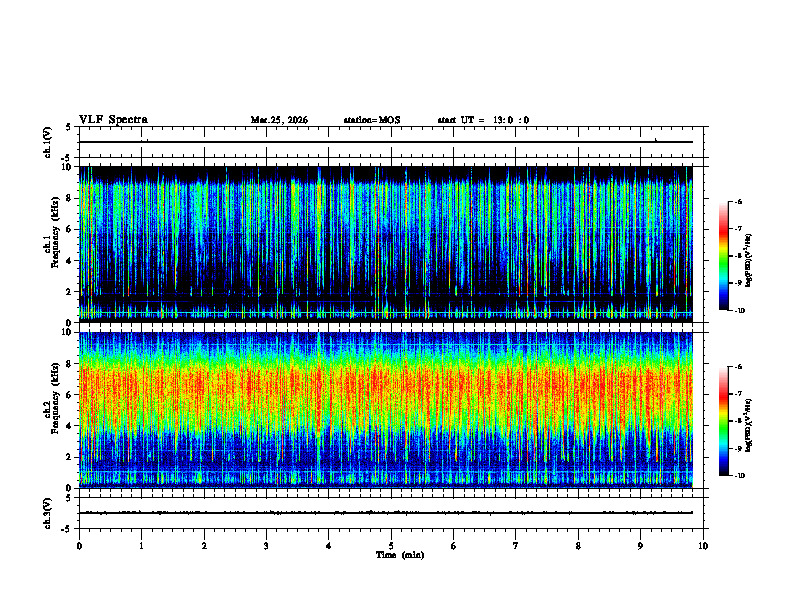The image size is (792, 612).
Task: Click the '7' tick on the time axis
Action: click(516, 546)
